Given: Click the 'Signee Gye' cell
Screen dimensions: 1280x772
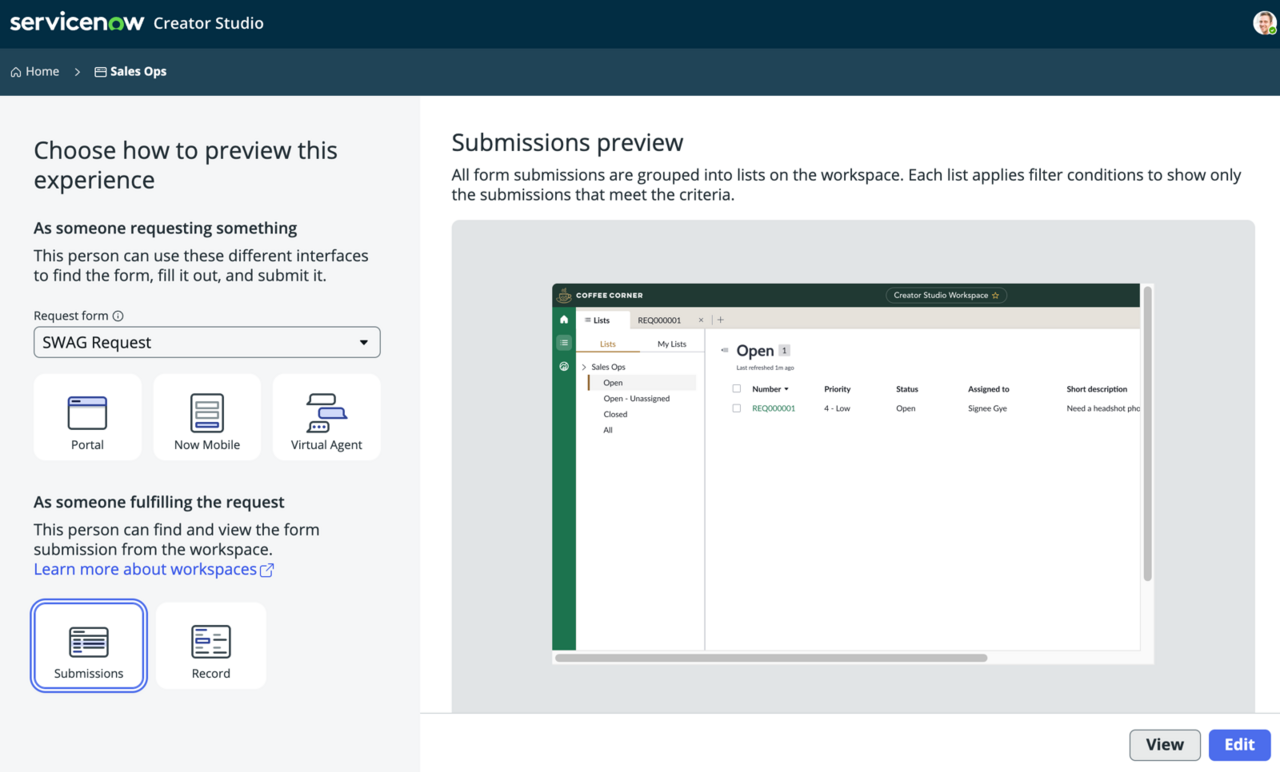Looking at the screenshot, I should 987,409.
